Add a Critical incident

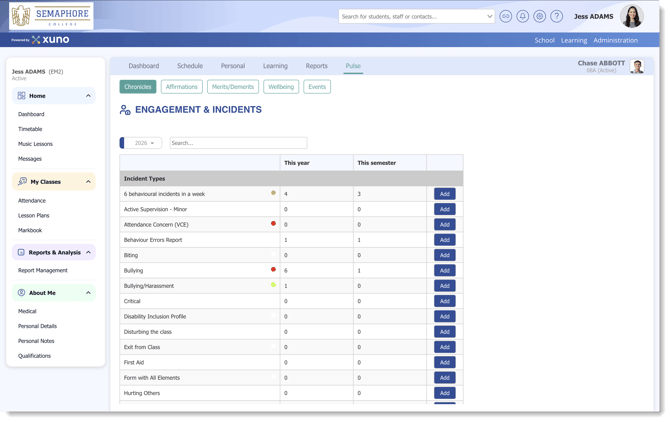coord(445,301)
